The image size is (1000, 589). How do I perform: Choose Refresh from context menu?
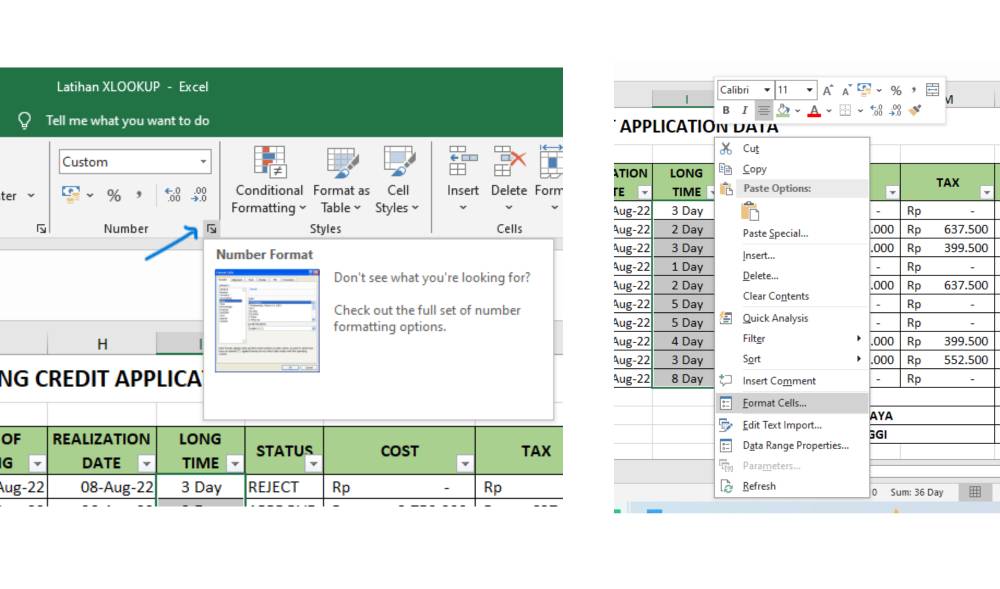792,486
